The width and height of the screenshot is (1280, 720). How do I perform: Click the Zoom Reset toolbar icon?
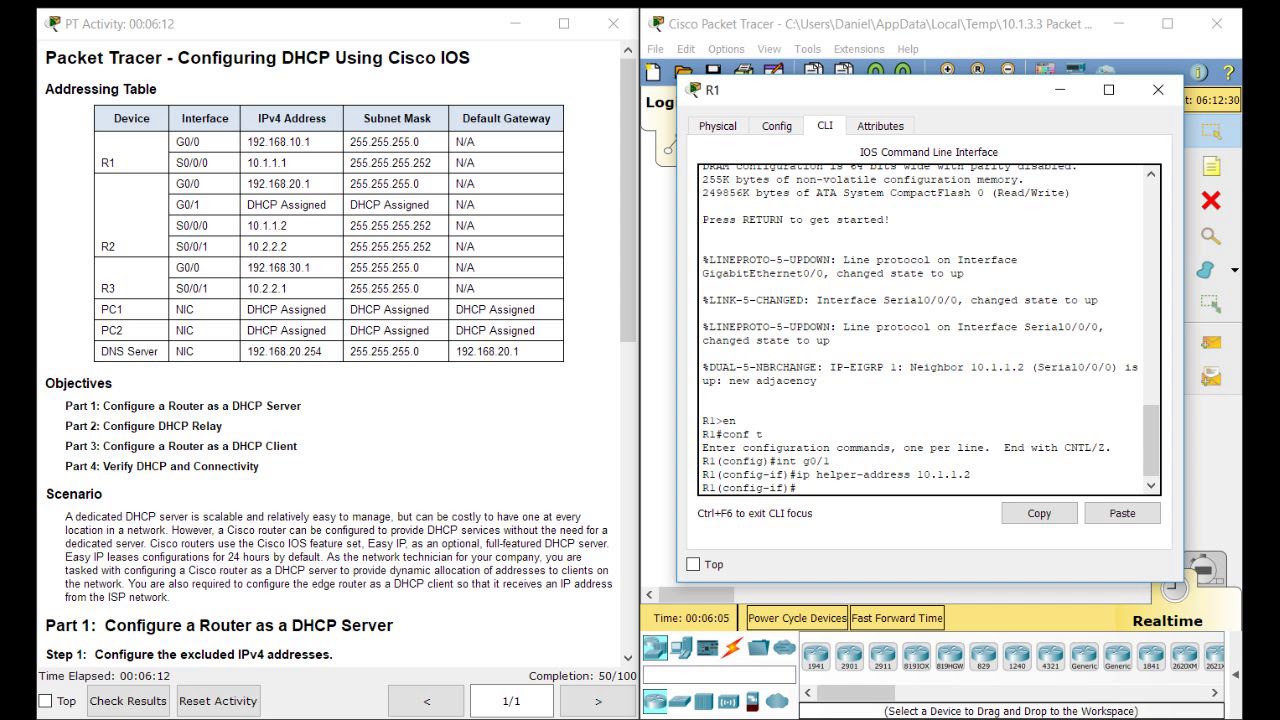977,70
